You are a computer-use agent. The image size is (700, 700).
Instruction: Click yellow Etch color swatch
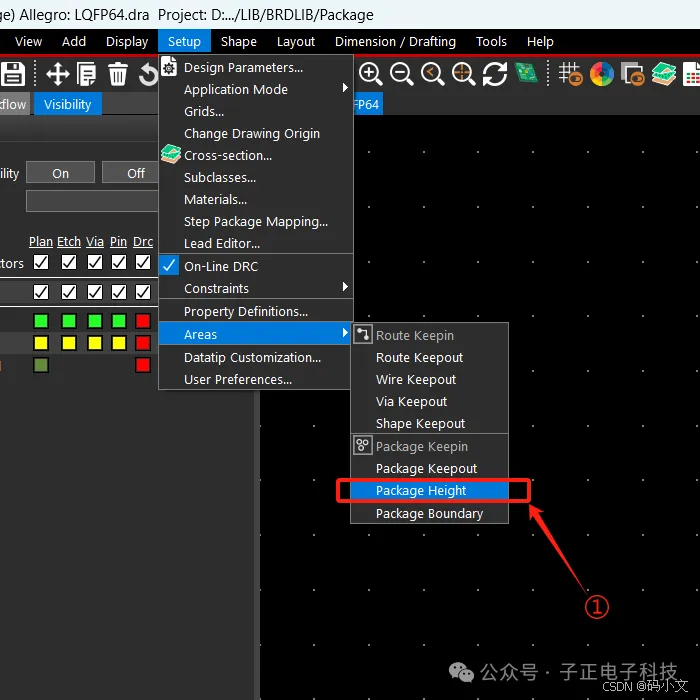(x=69, y=343)
